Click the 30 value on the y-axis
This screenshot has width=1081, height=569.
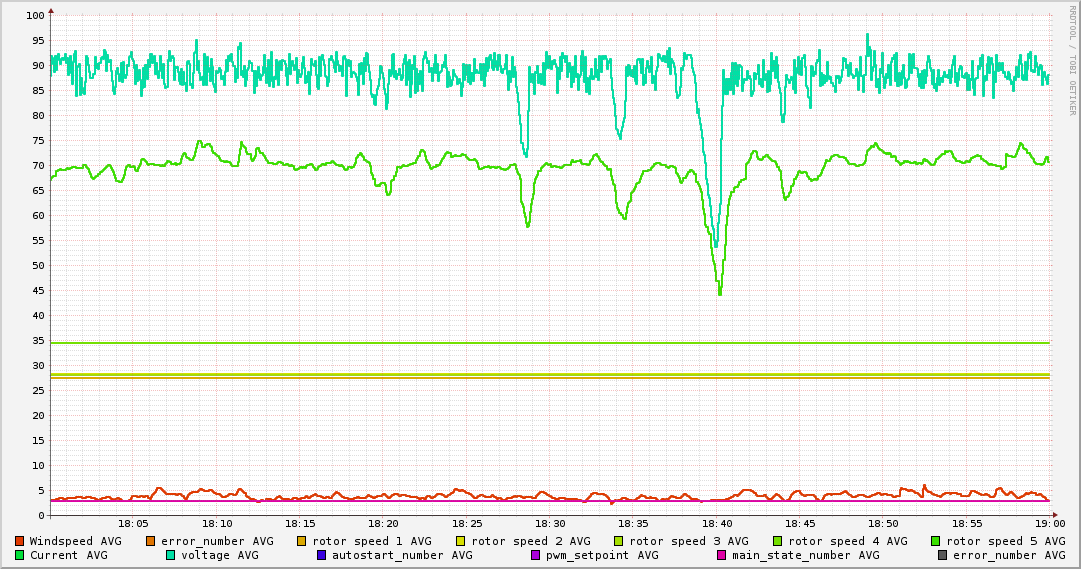(38, 366)
